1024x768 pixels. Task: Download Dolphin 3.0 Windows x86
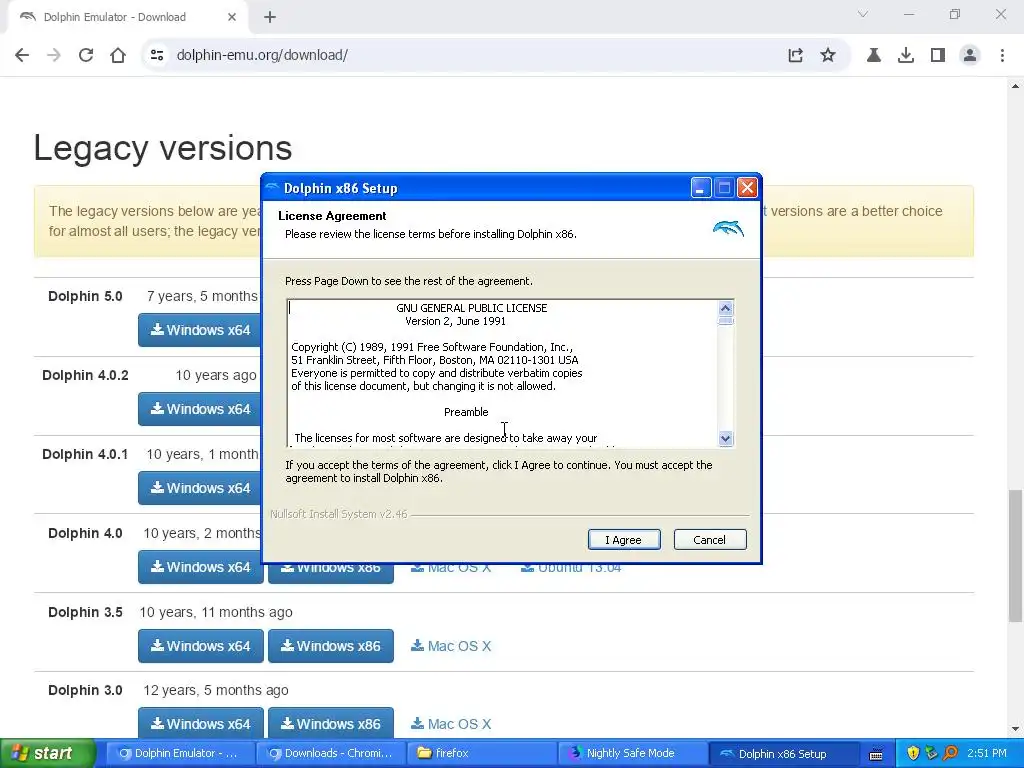pos(331,724)
